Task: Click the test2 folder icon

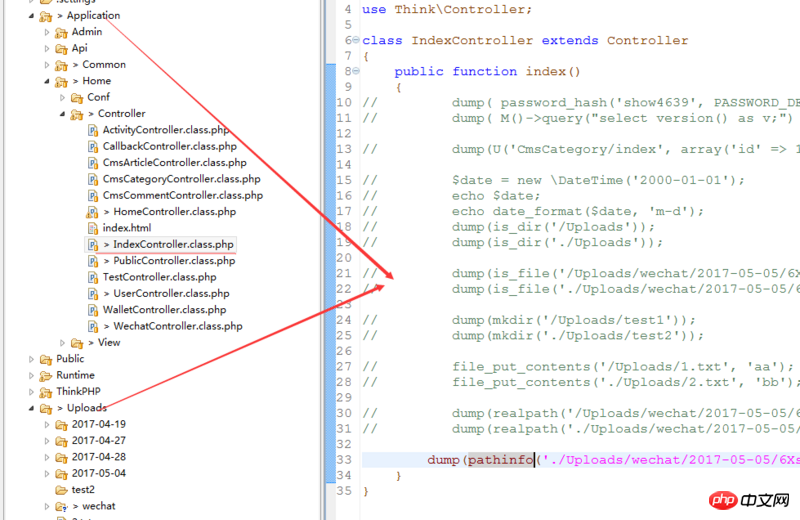Action: coord(61,490)
